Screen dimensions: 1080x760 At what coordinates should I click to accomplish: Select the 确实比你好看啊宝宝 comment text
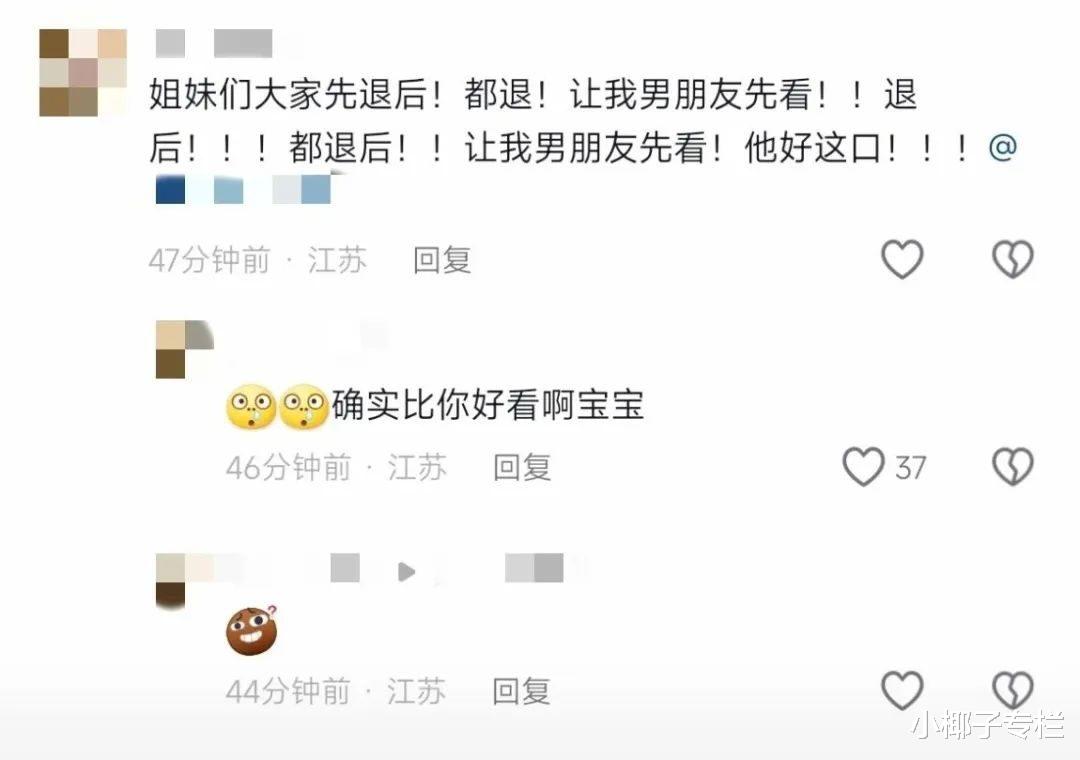pos(488,404)
